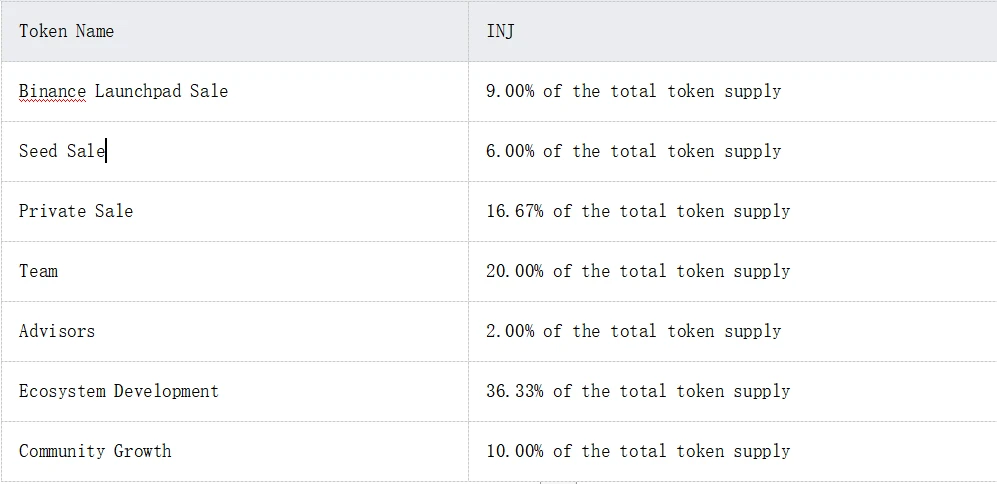Select the 20.00% of total supply cell

(x=638, y=271)
